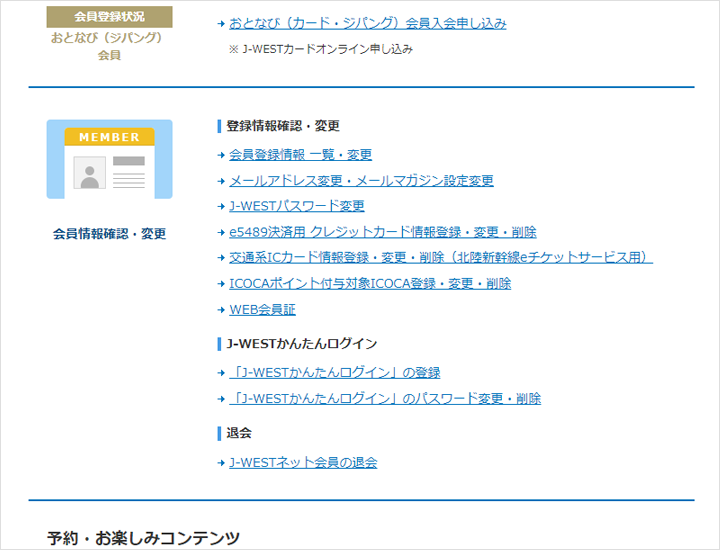The width and height of the screenshot is (720, 550).
Task: Click arrow icon beside ICOCAポイント付与対象 link
Action: coord(221,284)
